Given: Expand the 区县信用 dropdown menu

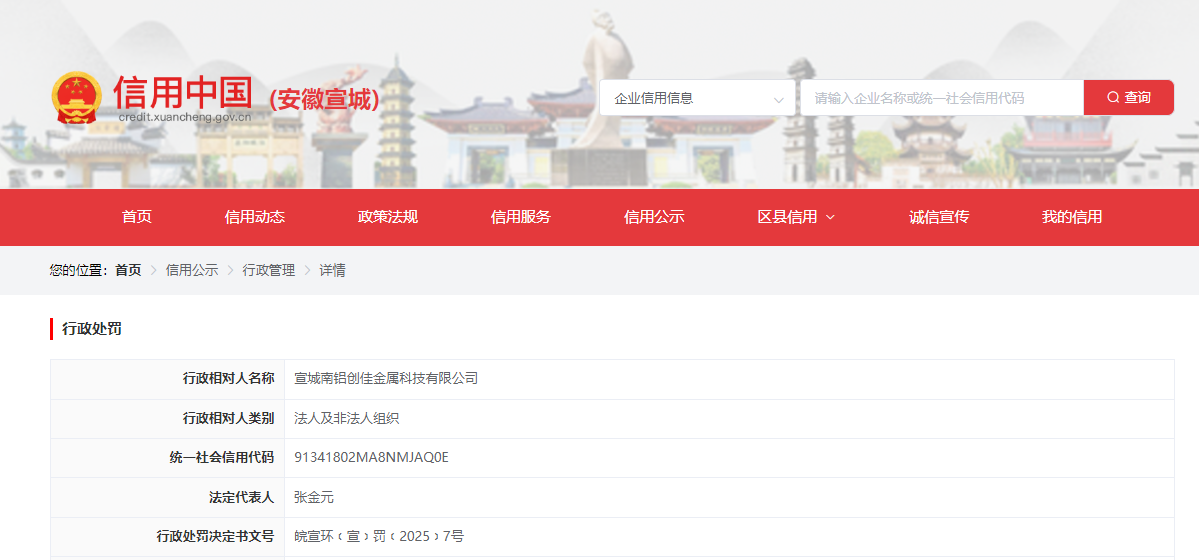Looking at the screenshot, I should [x=796, y=217].
